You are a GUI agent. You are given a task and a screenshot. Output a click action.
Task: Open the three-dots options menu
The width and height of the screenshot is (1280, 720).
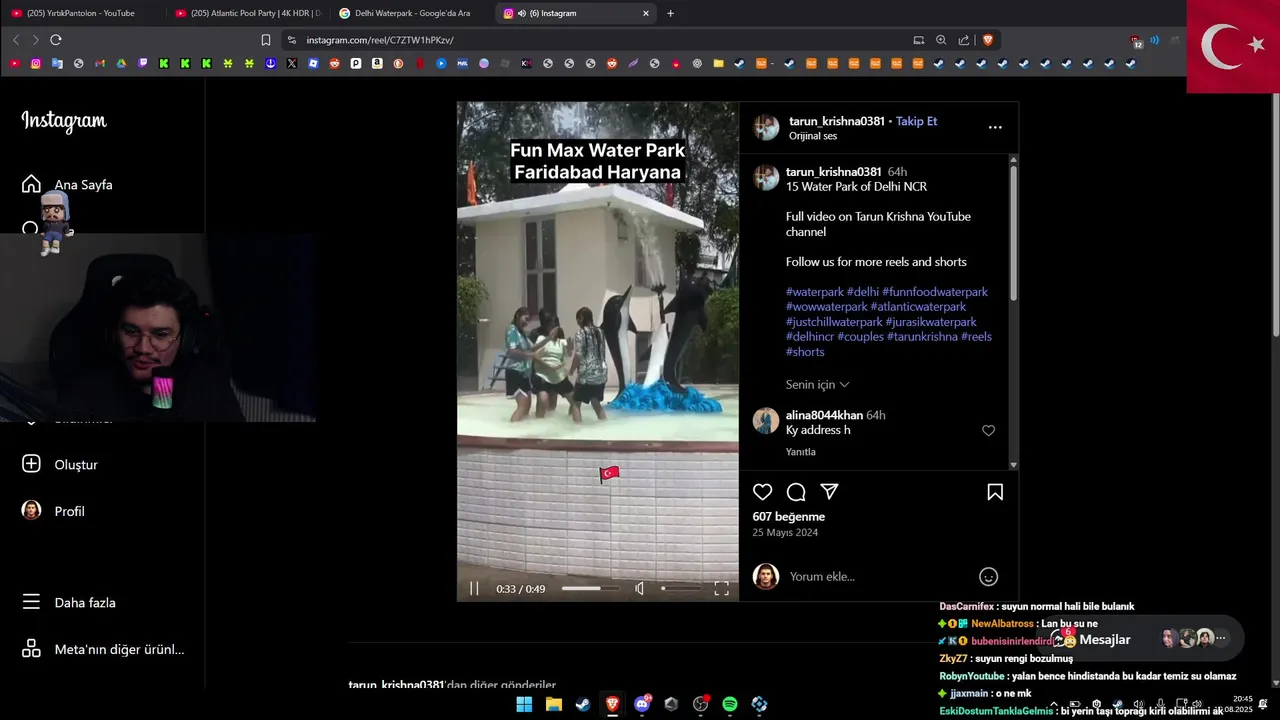tap(995, 127)
